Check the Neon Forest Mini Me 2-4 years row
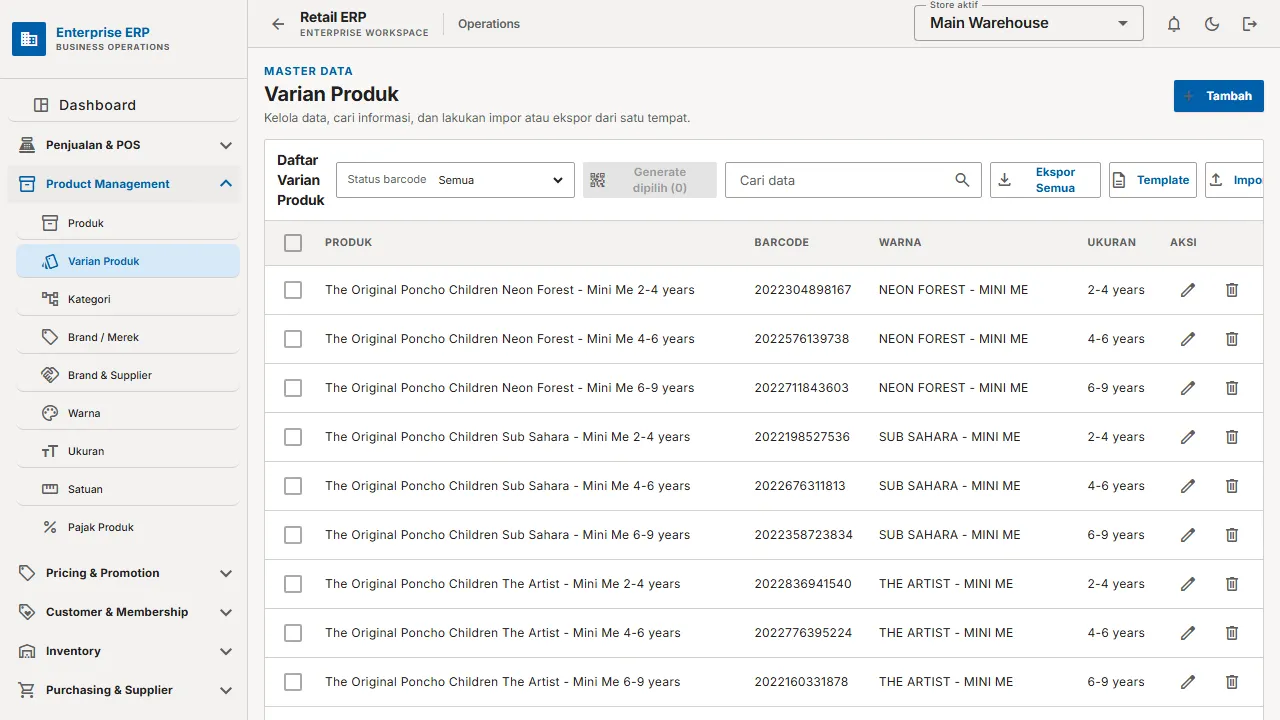The height and width of the screenshot is (720, 1280). [x=293, y=290]
